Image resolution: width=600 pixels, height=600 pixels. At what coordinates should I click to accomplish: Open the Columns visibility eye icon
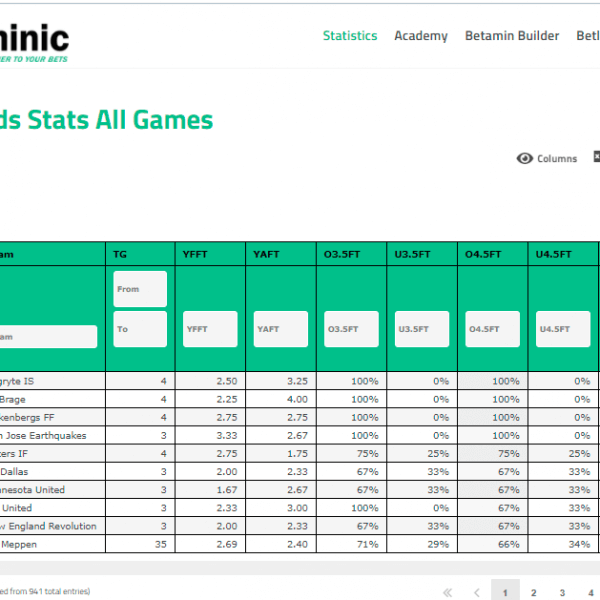[x=525, y=158]
